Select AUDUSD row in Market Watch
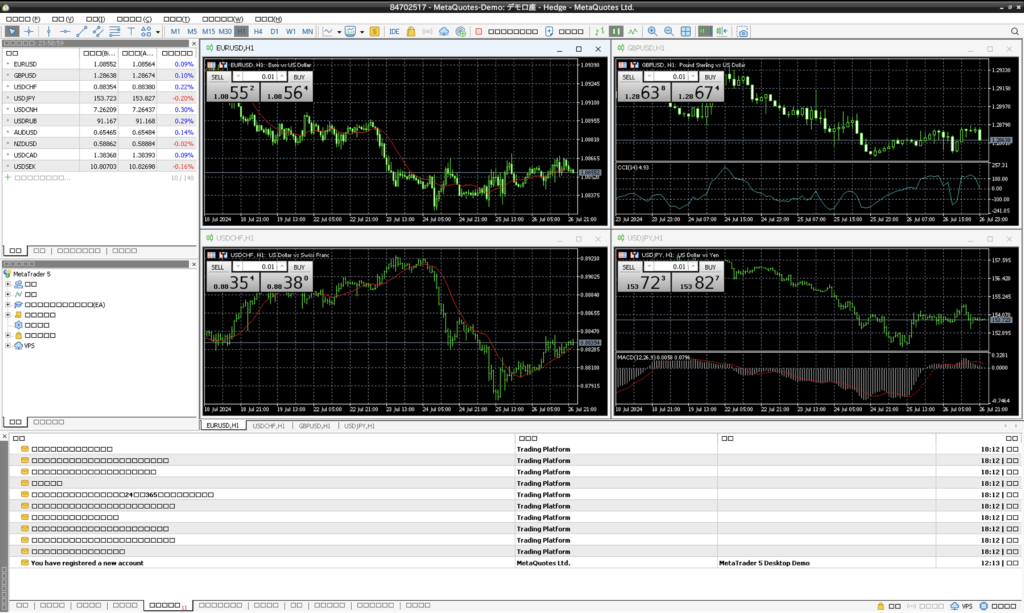This screenshot has height=613, width=1024. [26, 132]
